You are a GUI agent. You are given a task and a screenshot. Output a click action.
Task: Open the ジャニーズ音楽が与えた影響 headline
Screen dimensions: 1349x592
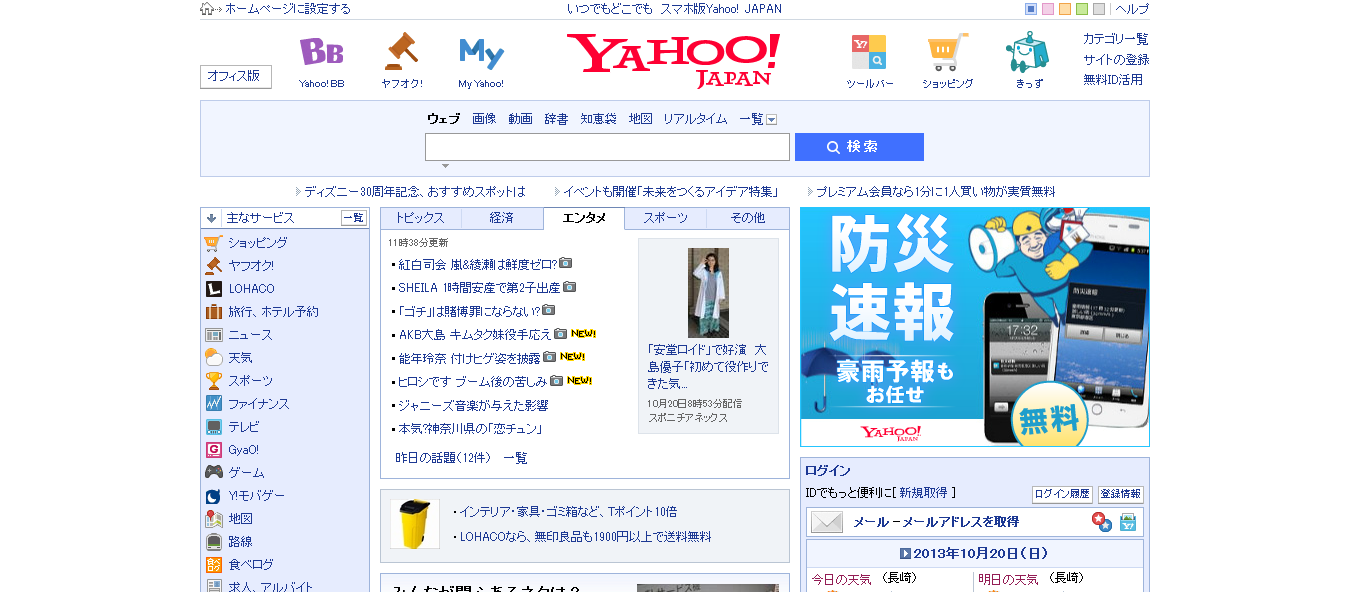(x=473, y=405)
